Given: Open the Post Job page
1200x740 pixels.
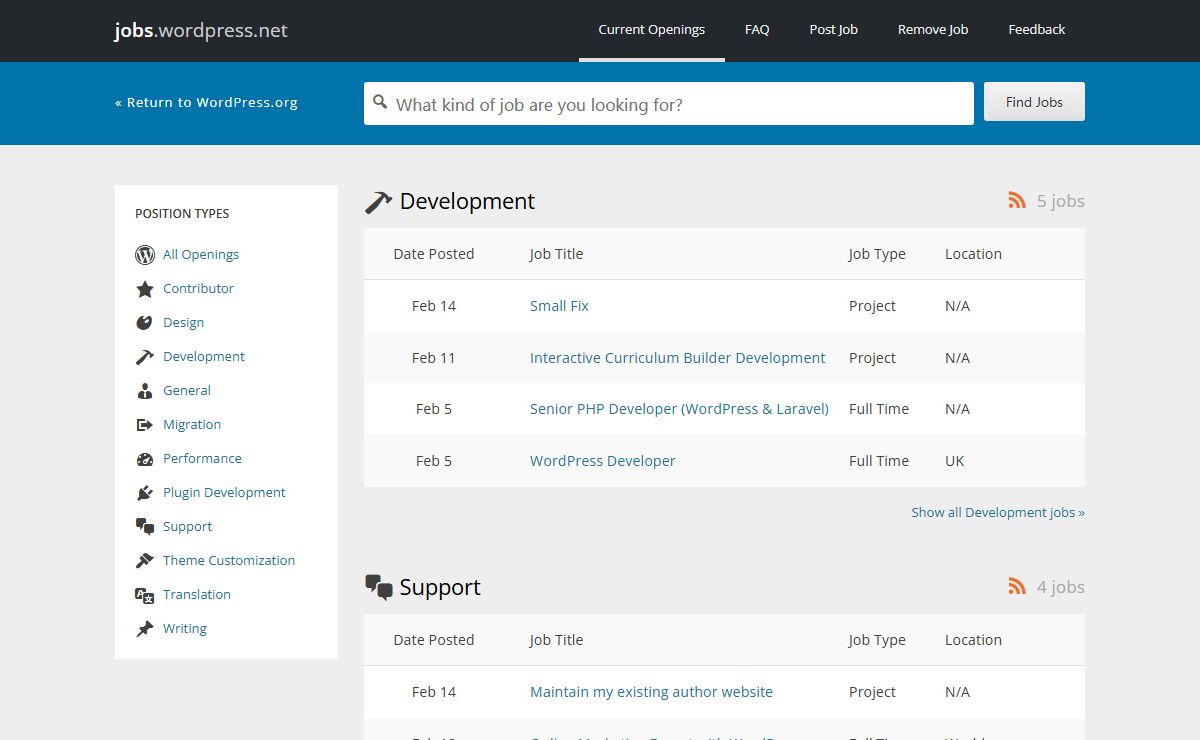Looking at the screenshot, I should tap(834, 30).
